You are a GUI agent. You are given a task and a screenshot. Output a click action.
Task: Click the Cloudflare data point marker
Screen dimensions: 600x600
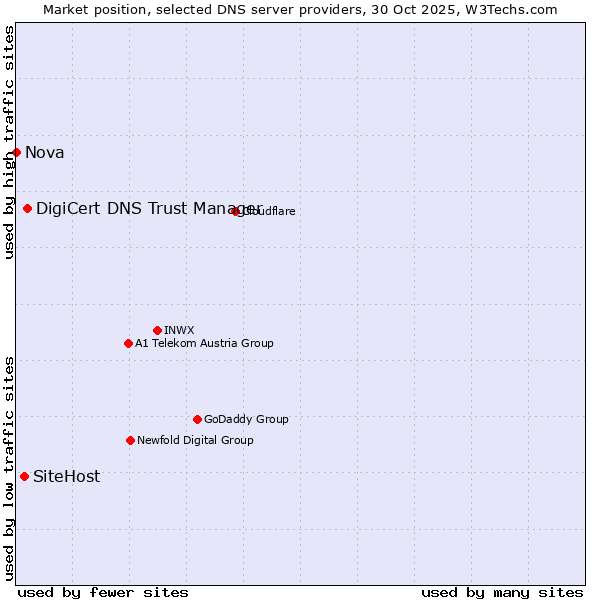pos(236,211)
